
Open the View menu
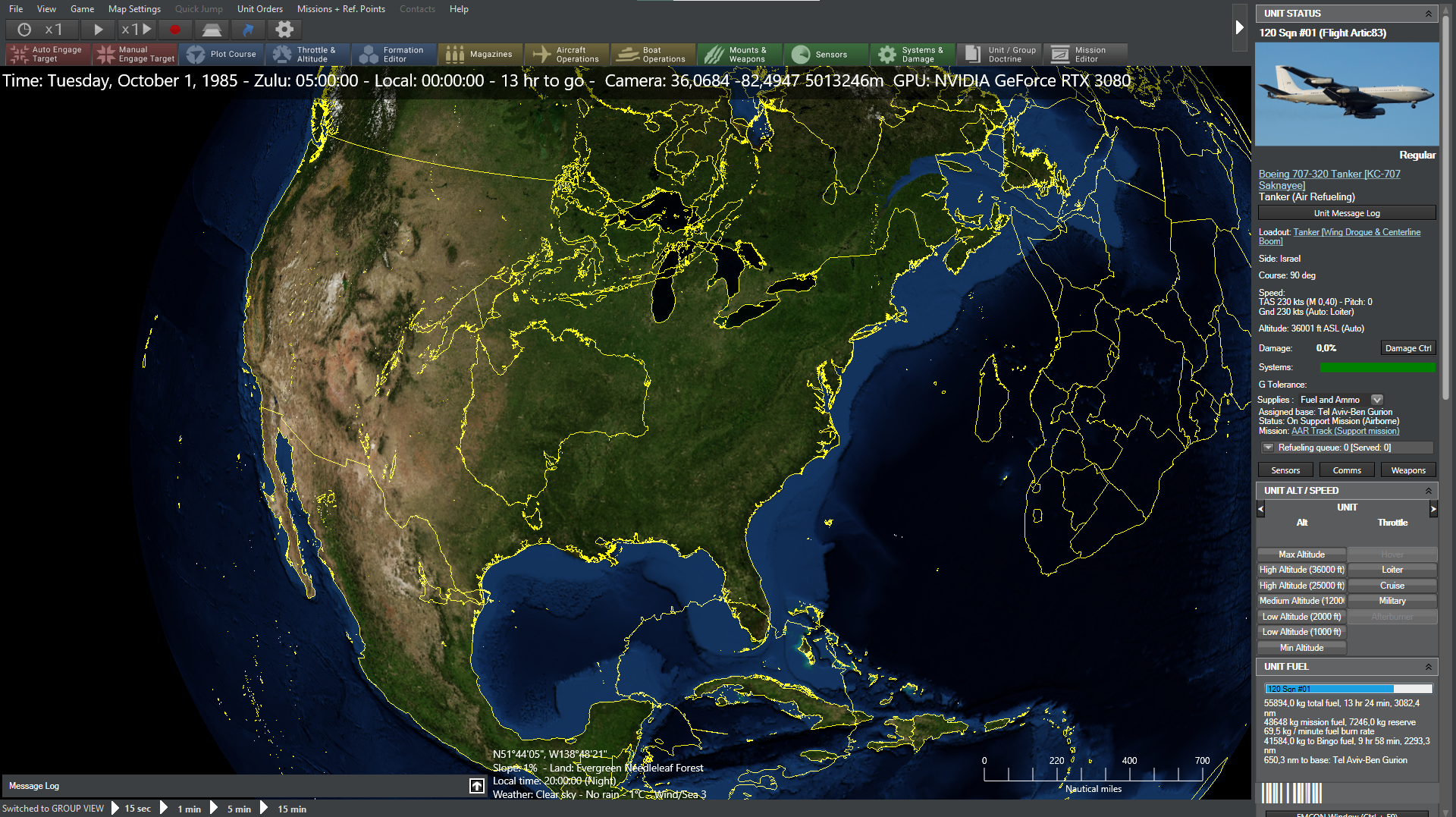(x=46, y=9)
